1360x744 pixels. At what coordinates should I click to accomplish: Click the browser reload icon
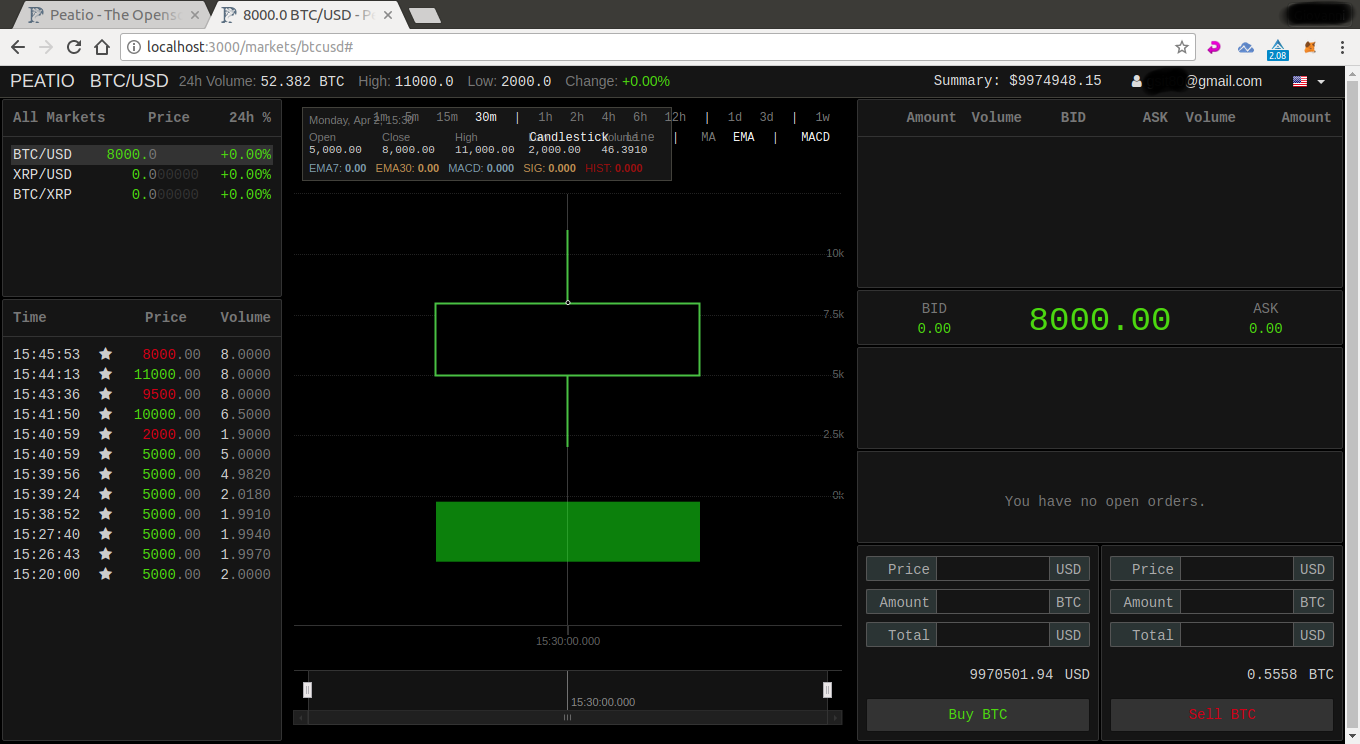click(73, 47)
